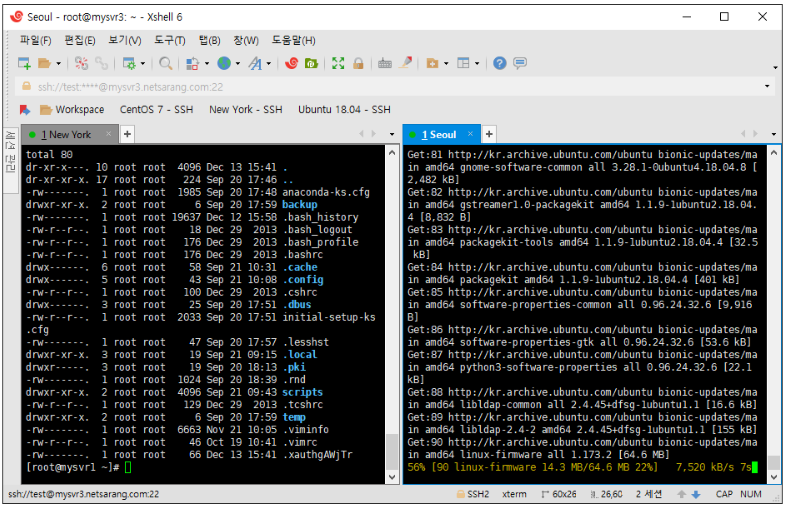Click the xterm status bar entry
788x512 pixels.
(514, 495)
